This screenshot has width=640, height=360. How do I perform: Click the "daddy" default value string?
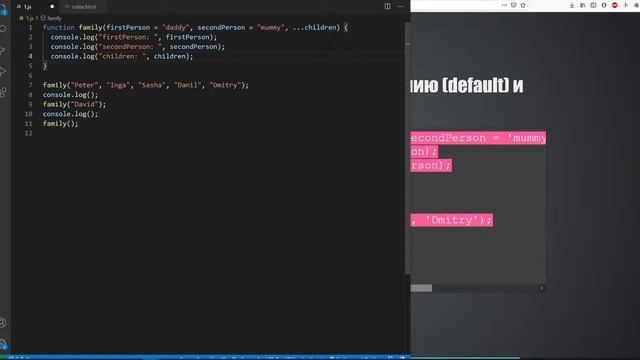coord(176,27)
